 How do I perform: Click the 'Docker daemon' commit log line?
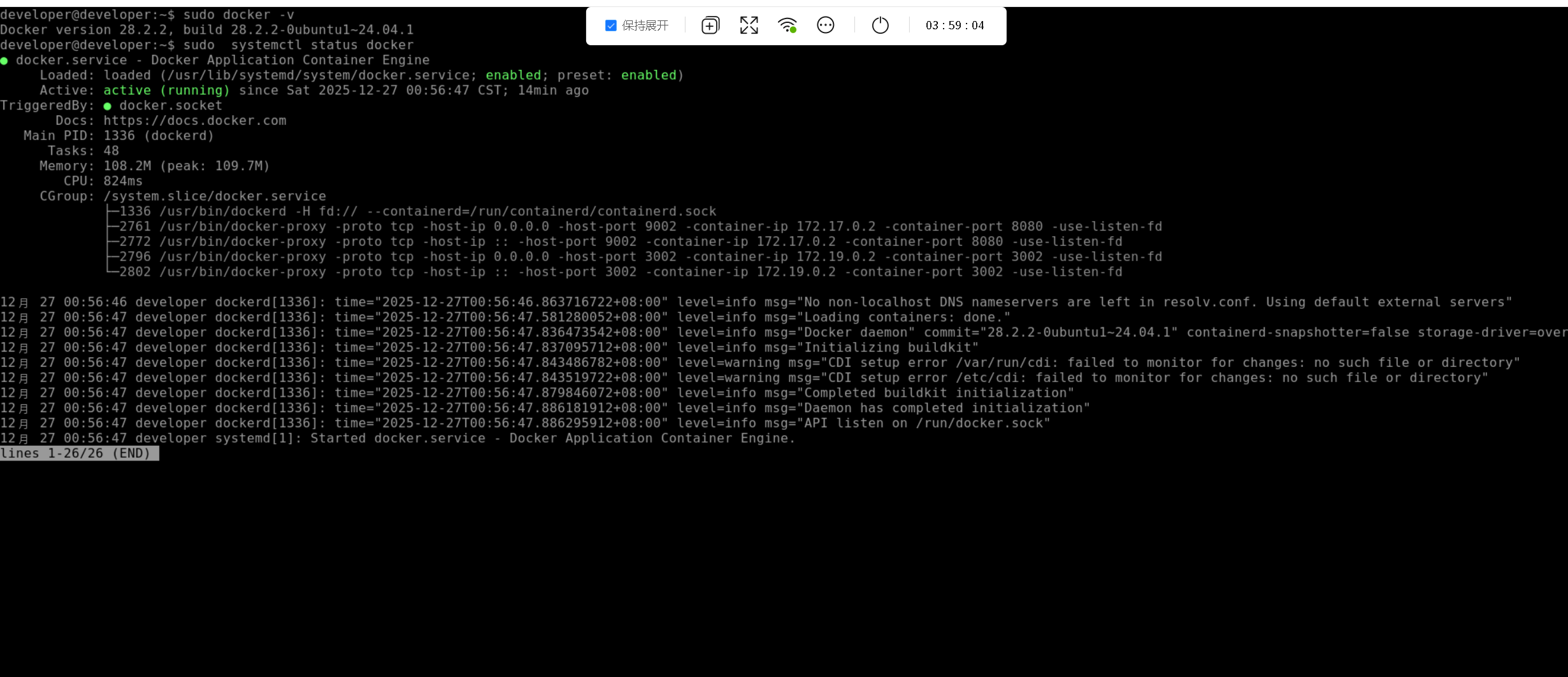[784, 332]
